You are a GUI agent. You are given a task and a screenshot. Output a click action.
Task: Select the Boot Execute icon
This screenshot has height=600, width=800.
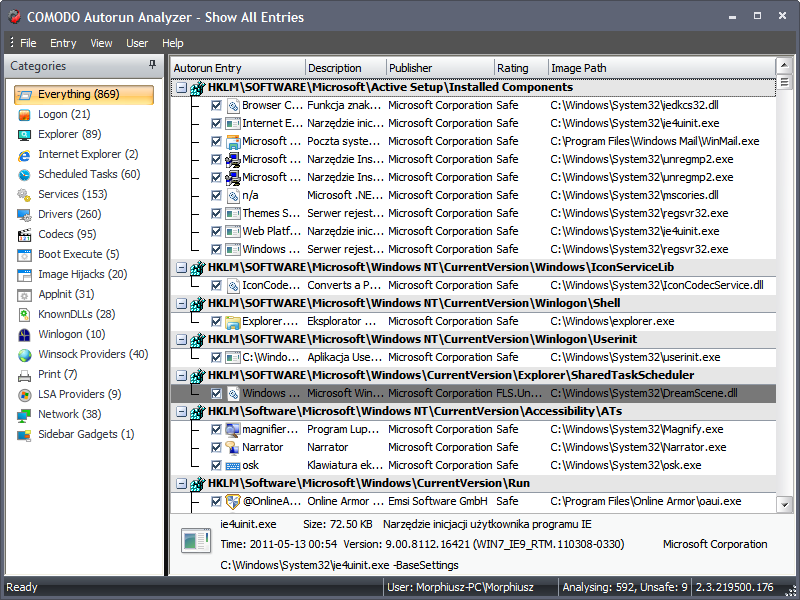[24, 255]
